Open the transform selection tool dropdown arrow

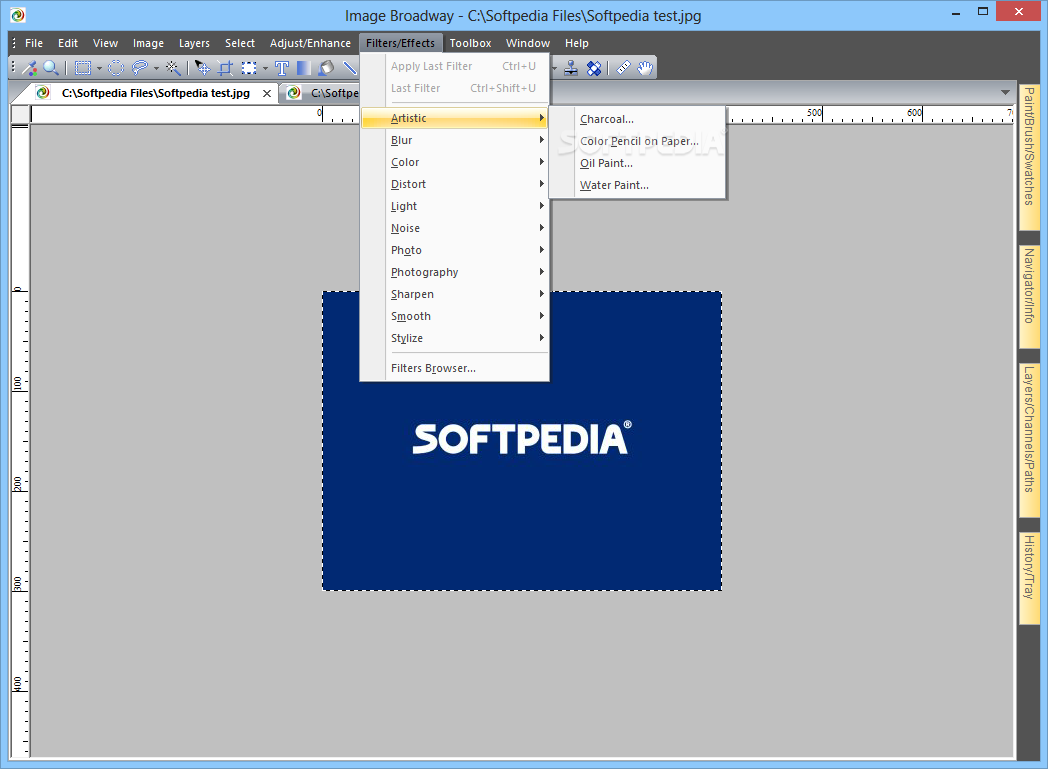[x=265, y=68]
